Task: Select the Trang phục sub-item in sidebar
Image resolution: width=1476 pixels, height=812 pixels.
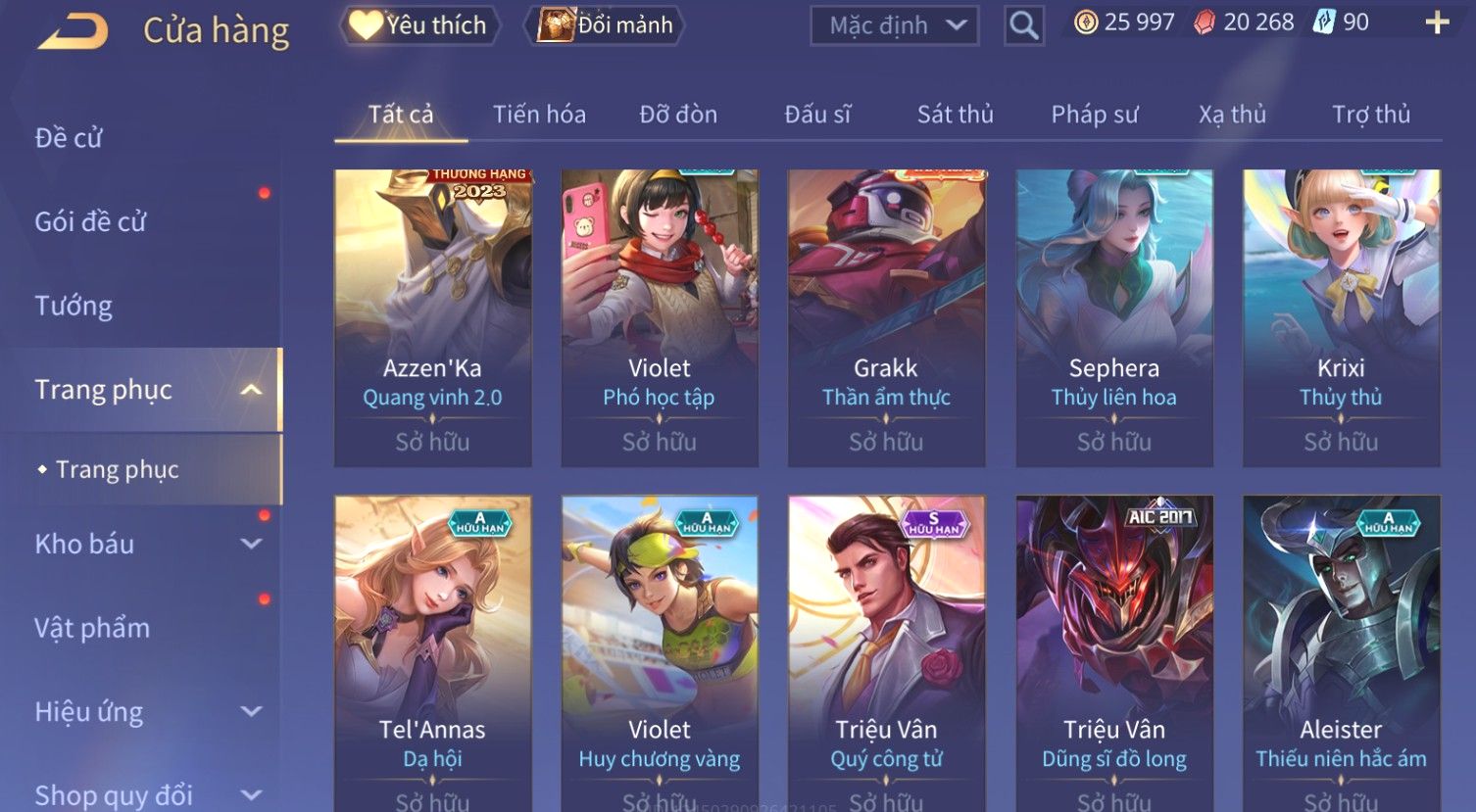Action: click(117, 470)
